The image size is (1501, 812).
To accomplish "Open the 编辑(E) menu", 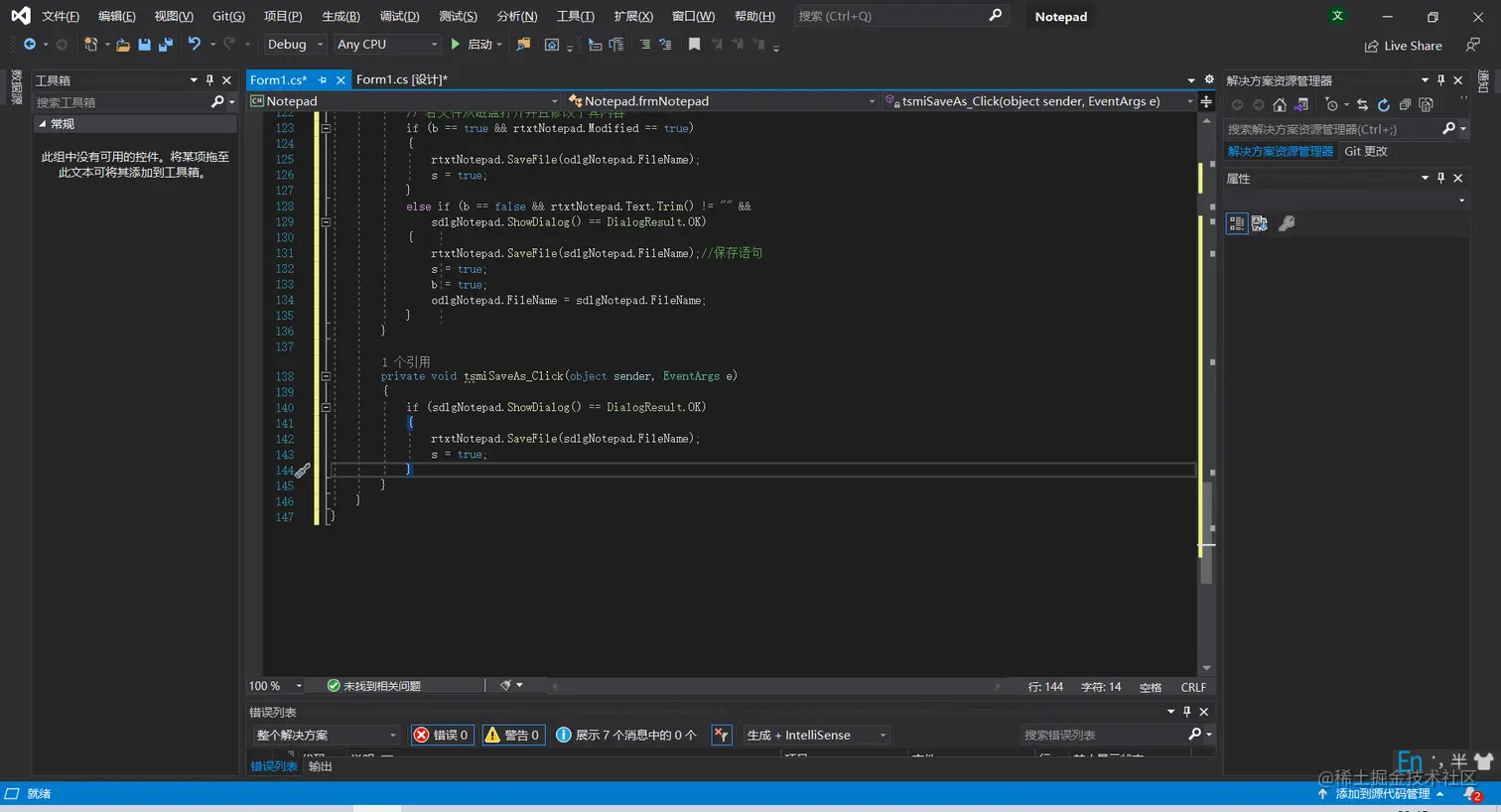I will (117, 16).
